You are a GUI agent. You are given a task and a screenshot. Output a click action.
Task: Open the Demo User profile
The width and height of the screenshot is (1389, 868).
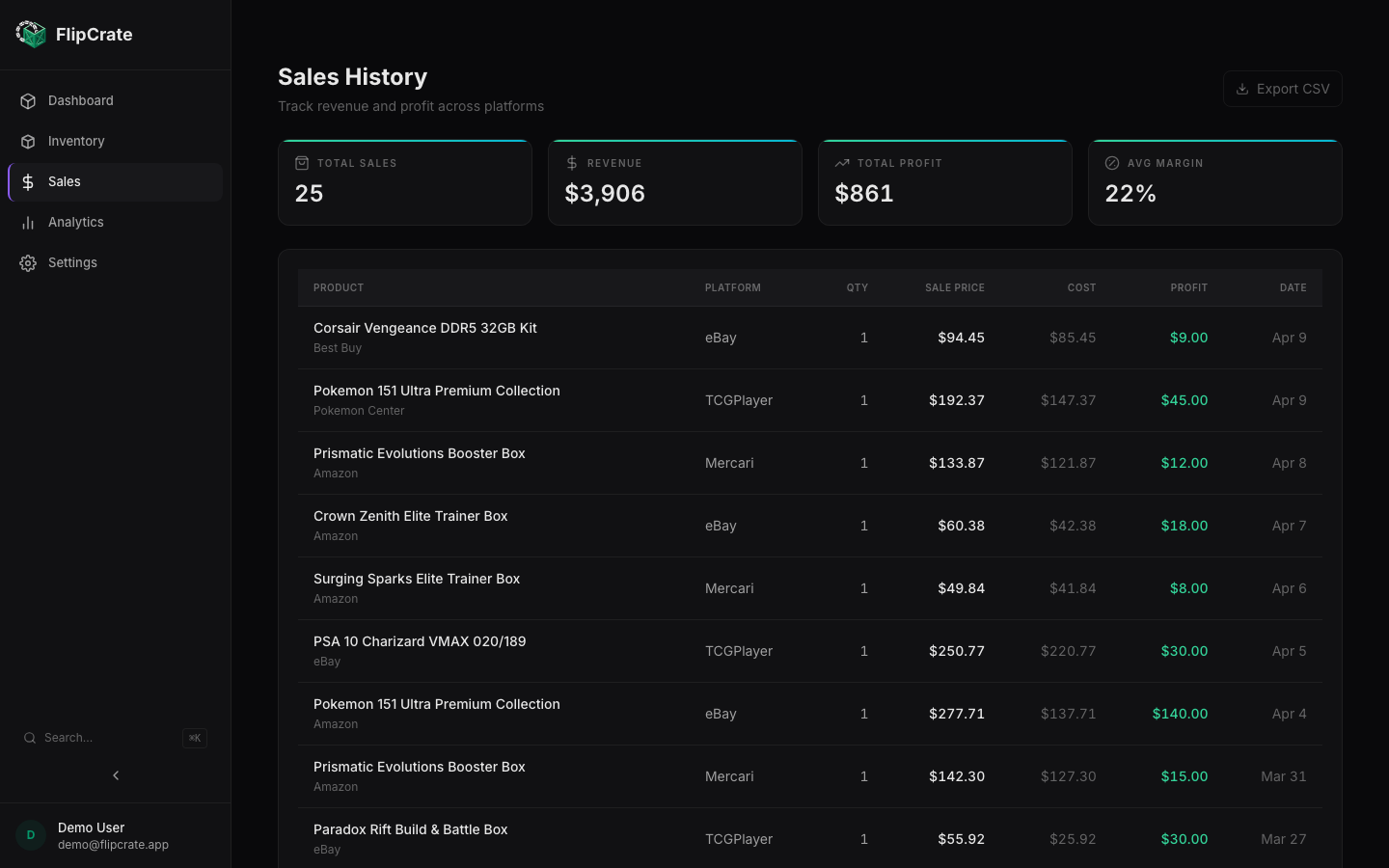[x=91, y=835]
